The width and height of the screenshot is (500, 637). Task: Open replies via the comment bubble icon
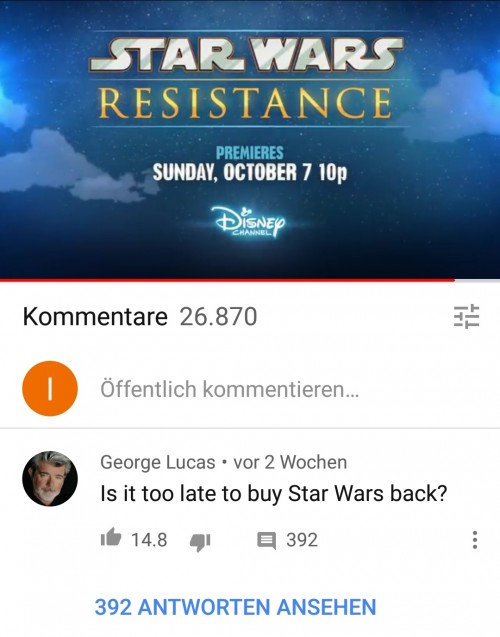tap(266, 541)
